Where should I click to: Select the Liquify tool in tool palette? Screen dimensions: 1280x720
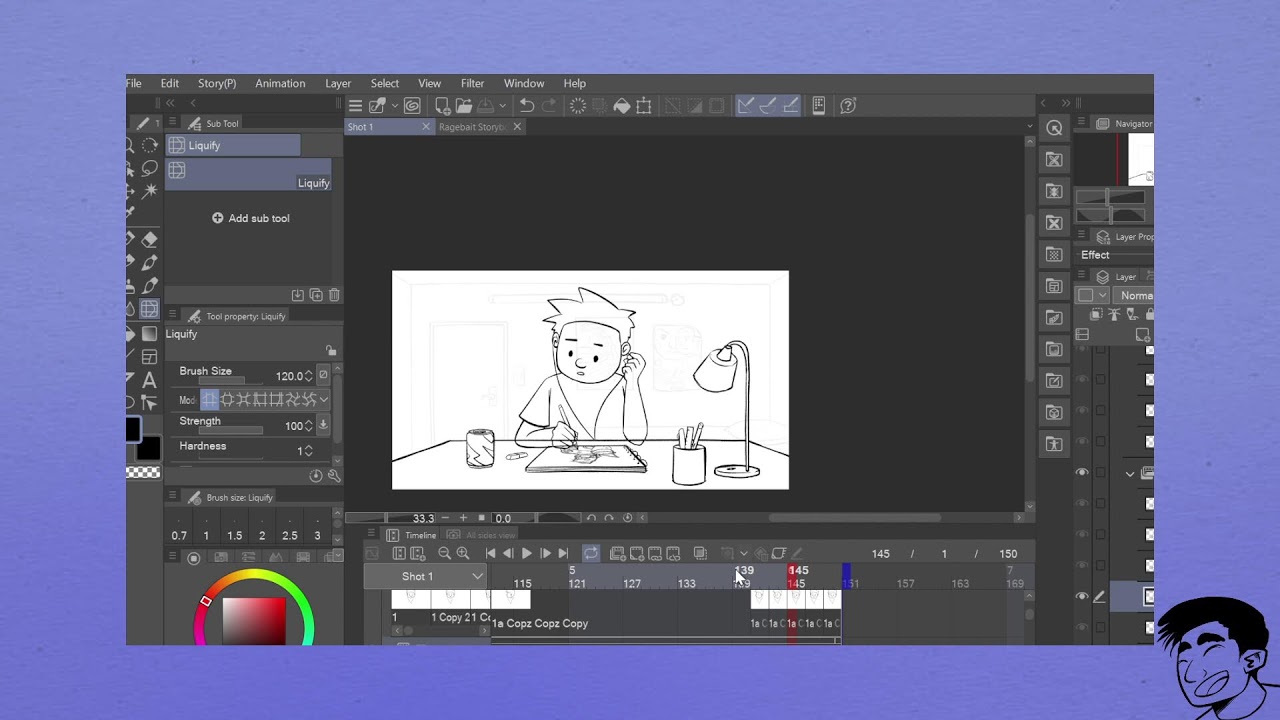tap(149, 309)
